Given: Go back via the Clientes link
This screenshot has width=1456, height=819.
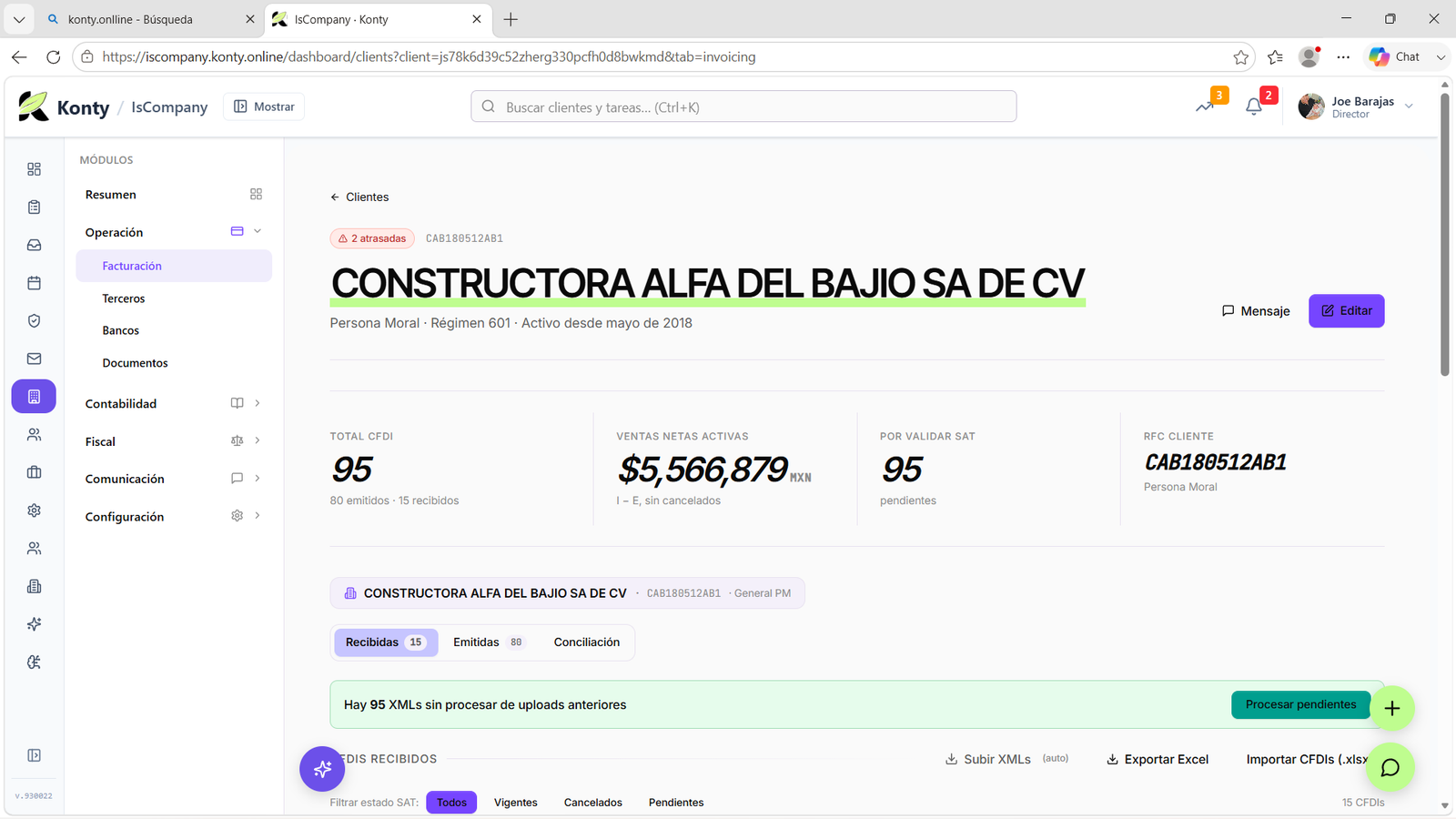Looking at the screenshot, I should [x=359, y=197].
